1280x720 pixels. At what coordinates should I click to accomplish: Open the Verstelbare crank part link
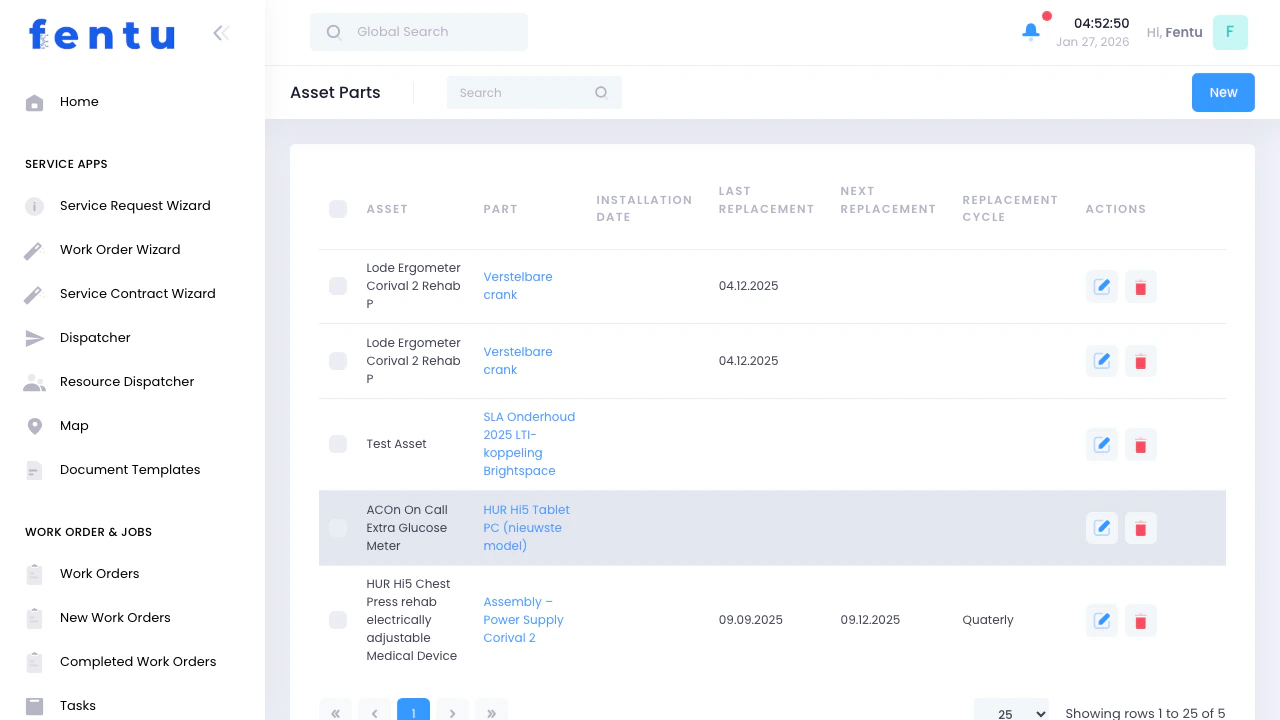tap(517, 286)
